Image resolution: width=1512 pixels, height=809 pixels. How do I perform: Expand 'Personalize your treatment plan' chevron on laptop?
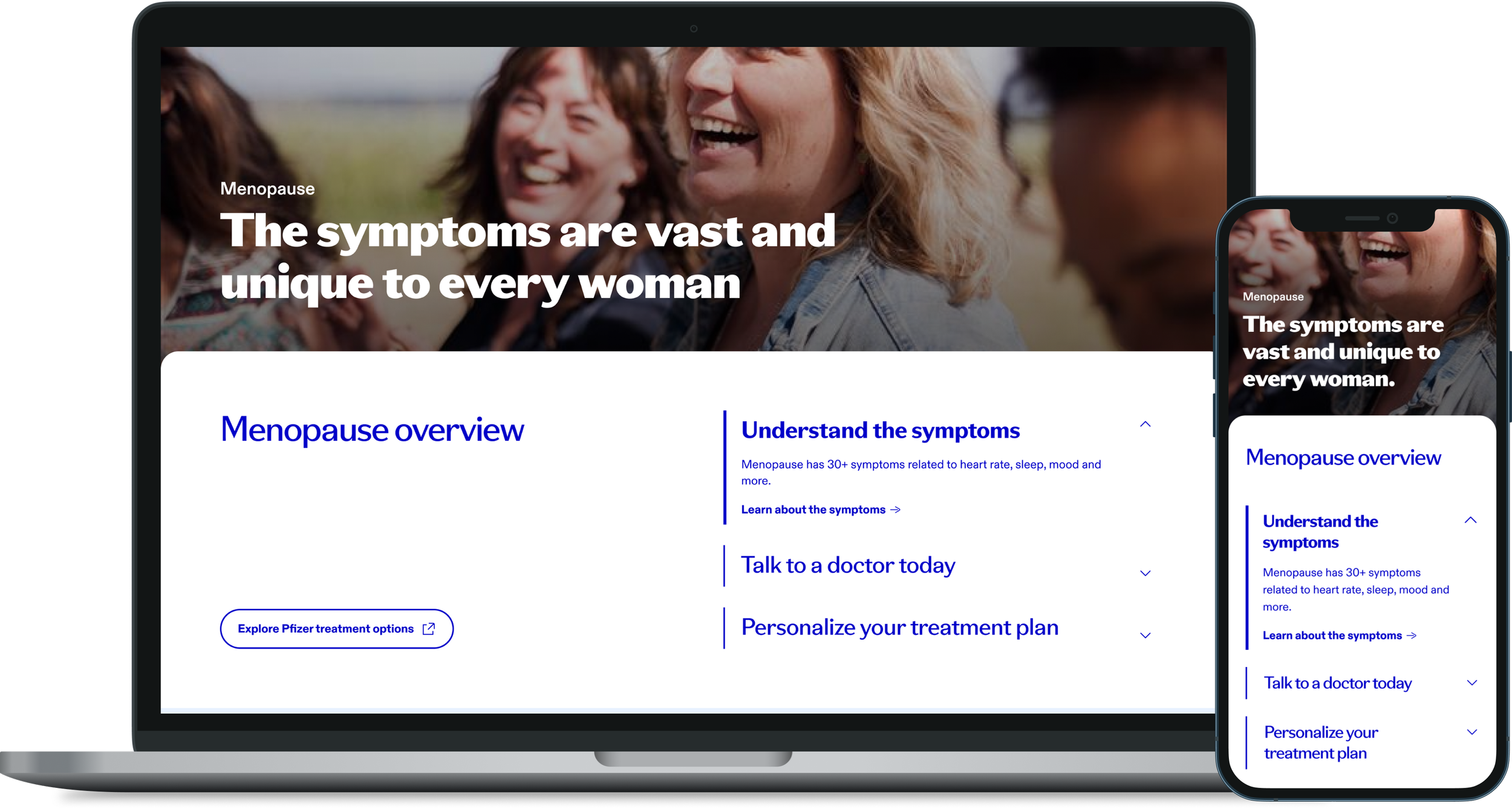pos(1145,635)
